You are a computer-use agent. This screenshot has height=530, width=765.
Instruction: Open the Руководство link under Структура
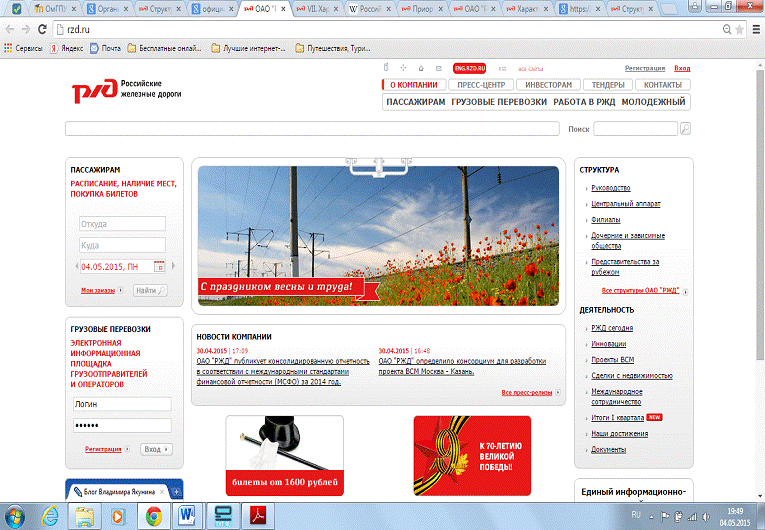tap(610, 188)
